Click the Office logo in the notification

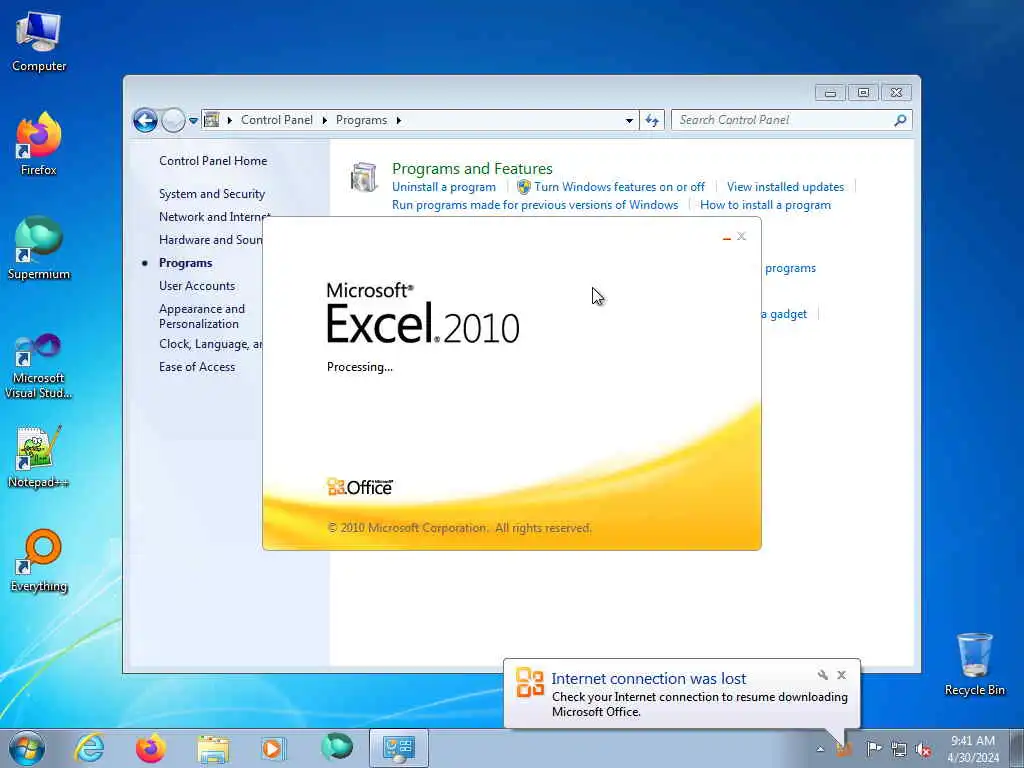coord(530,682)
